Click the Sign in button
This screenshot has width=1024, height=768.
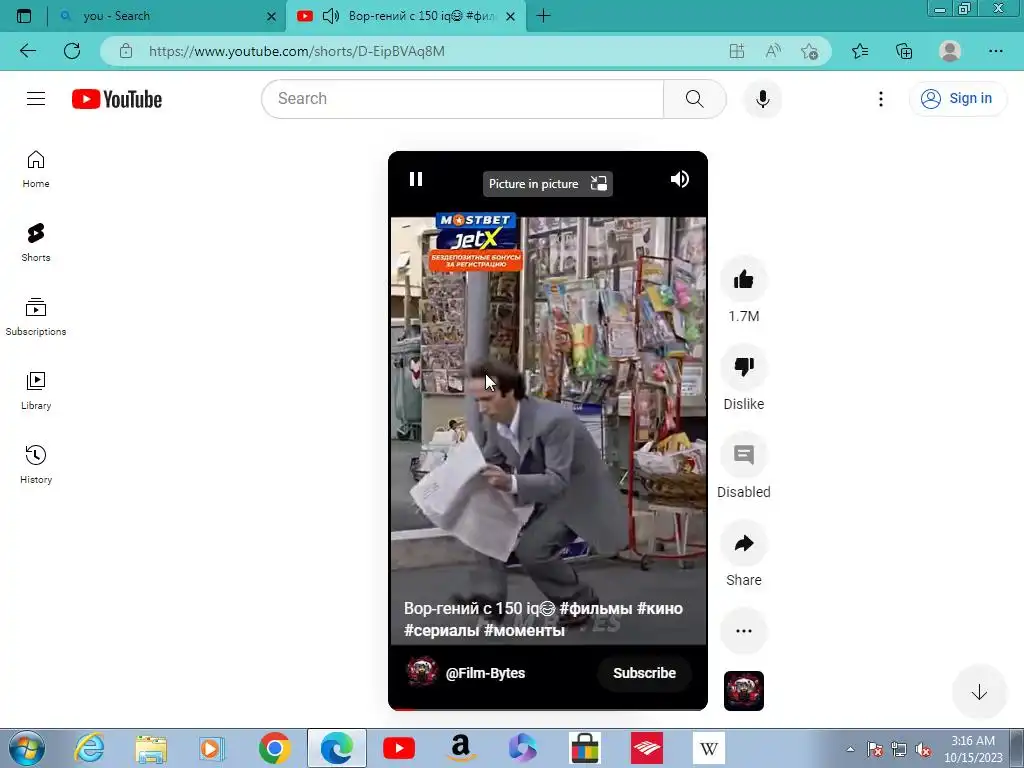click(957, 99)
